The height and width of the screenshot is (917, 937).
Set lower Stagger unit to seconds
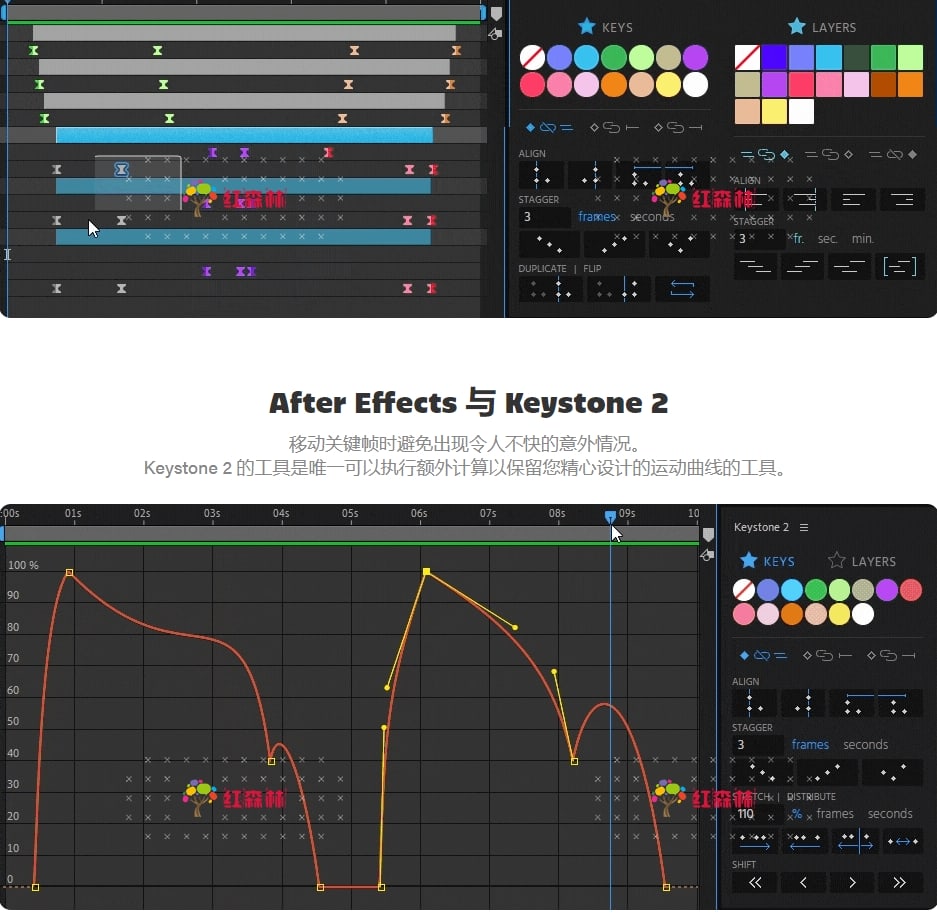pyautogui.click(x=865, y=744)
